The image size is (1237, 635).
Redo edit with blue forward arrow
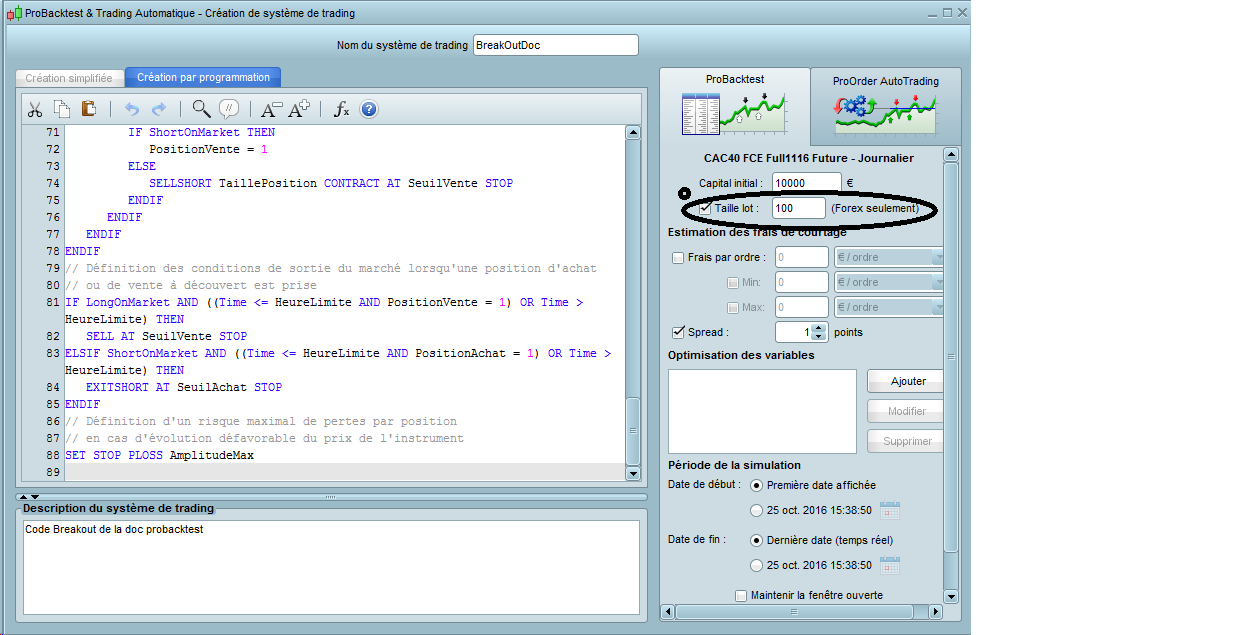tap(159, 109)
